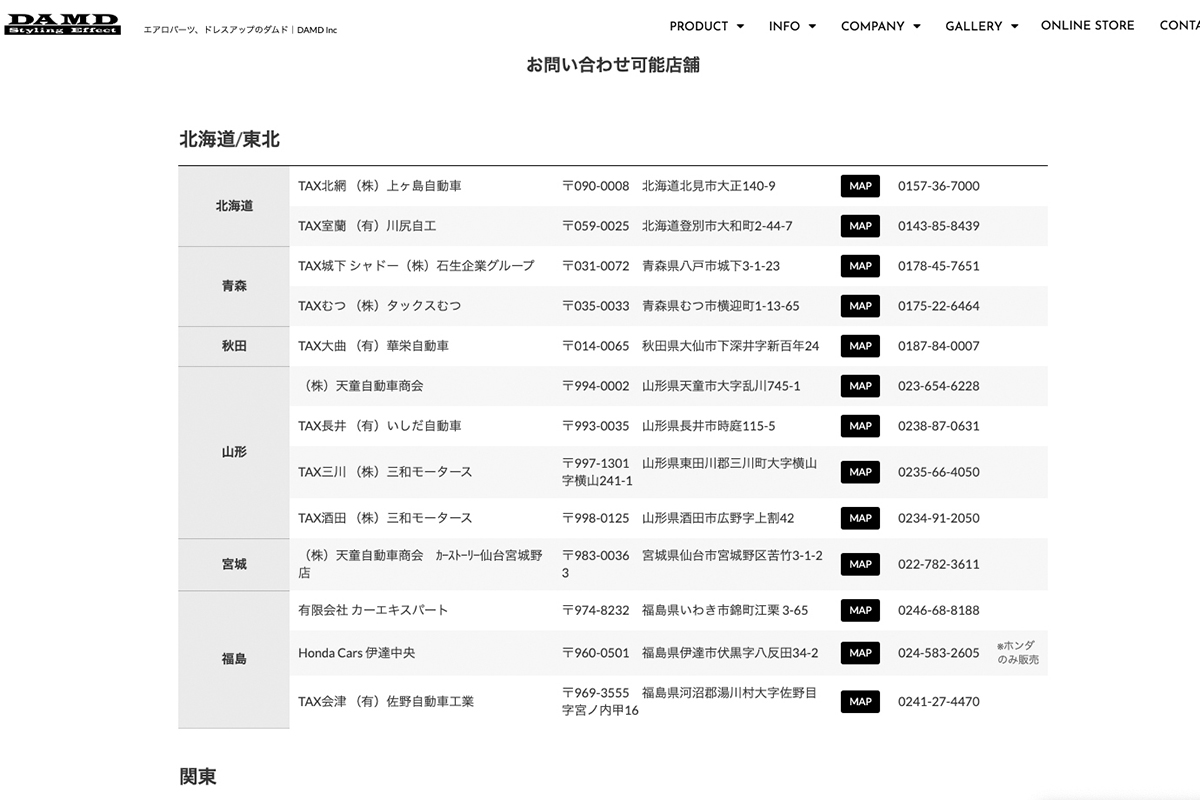Show MAP for 有限会社 カーエキスパート
Screen dimensions: 1200x800
(x=860, y=610)
